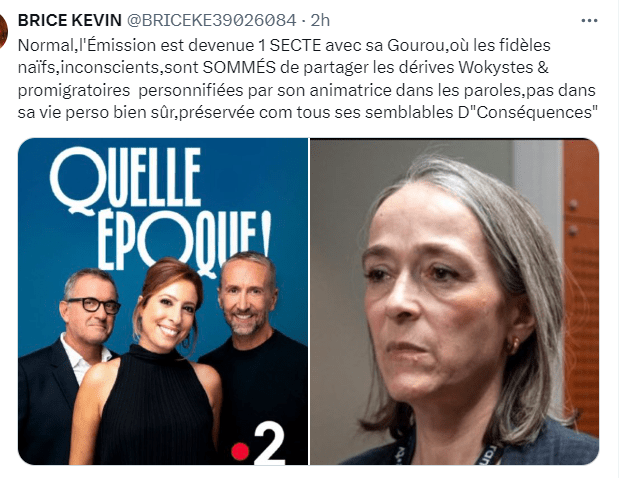
Task: Click the word SECTE in the tweet
Action: click(x=295, y=45)
